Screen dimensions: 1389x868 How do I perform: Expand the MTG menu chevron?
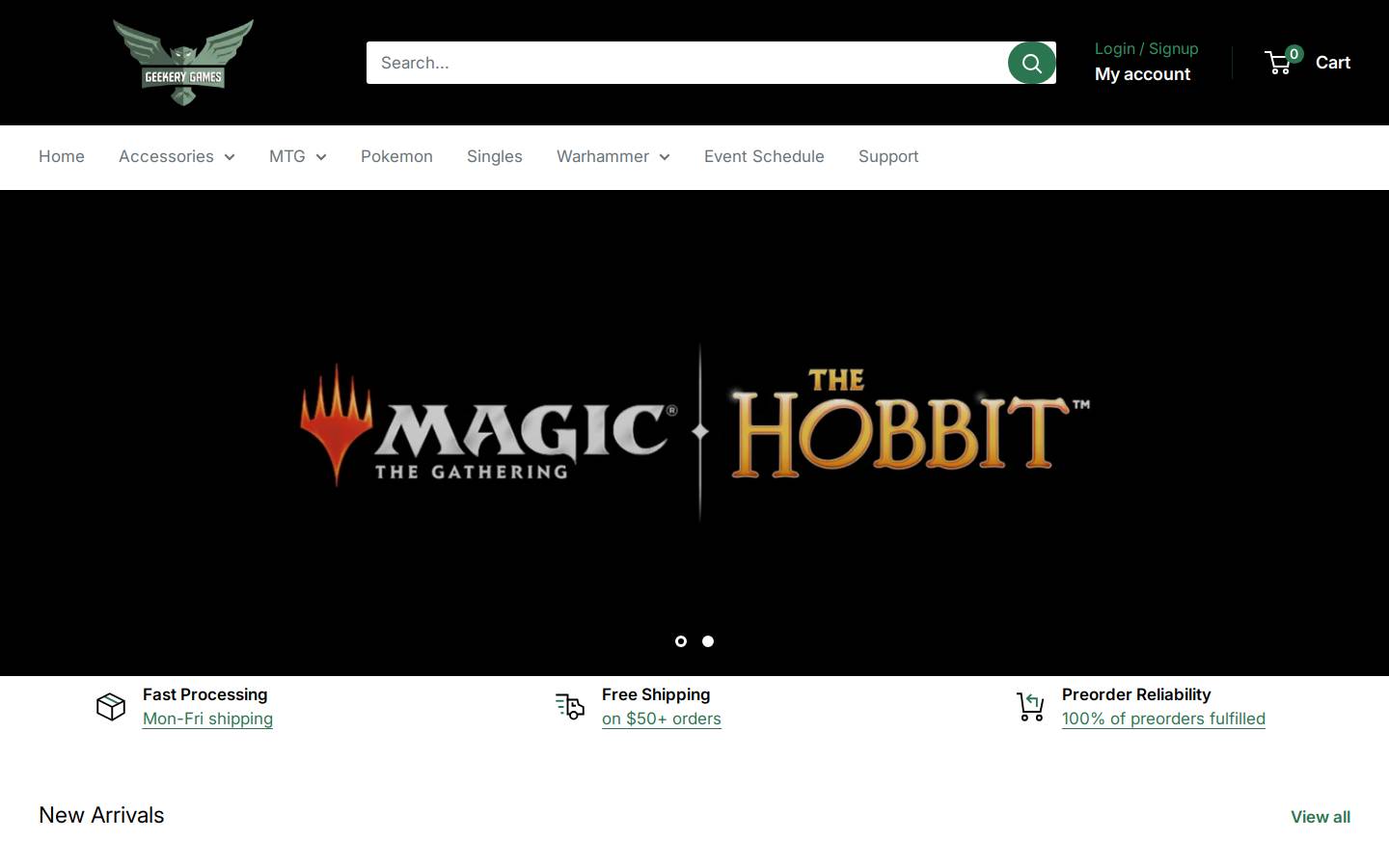click(x=321, y=157)
